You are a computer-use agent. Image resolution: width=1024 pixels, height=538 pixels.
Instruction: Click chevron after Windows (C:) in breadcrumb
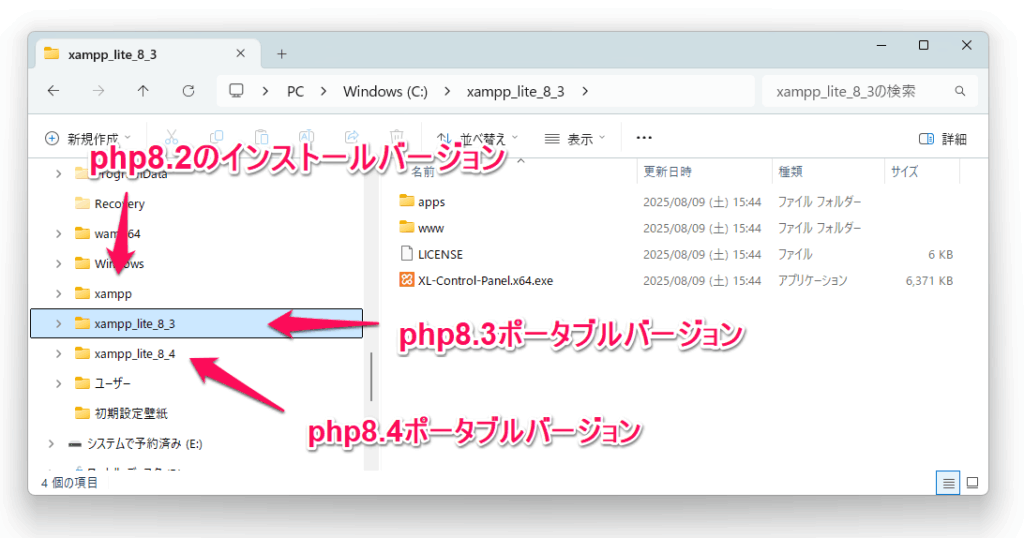[447, 91]
